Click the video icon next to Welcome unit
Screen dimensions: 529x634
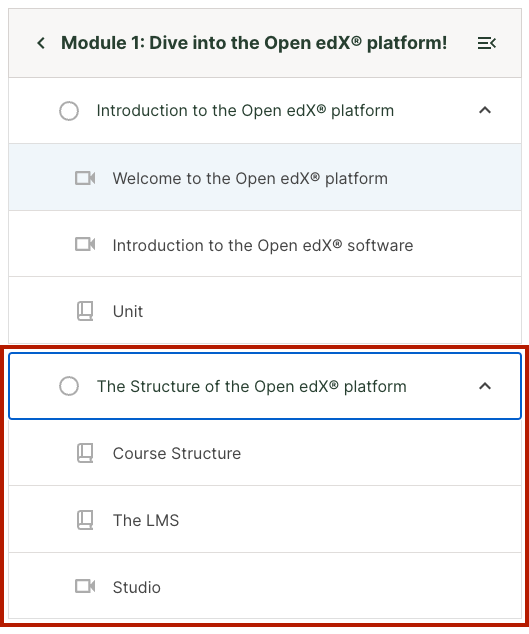point(85,178)
